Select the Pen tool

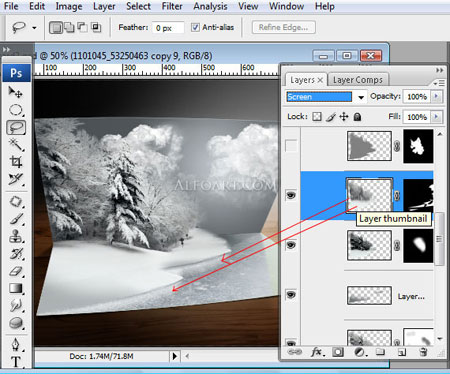(15, 344)
